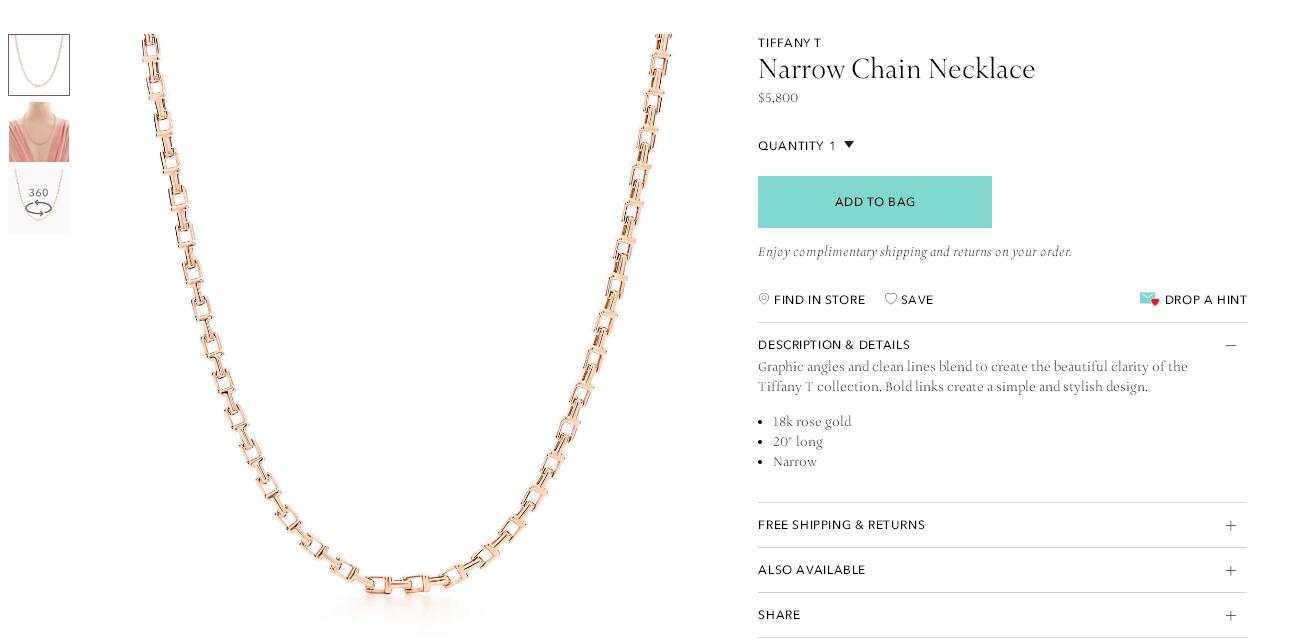Click the Description & Details heading

tap(834, 345)
